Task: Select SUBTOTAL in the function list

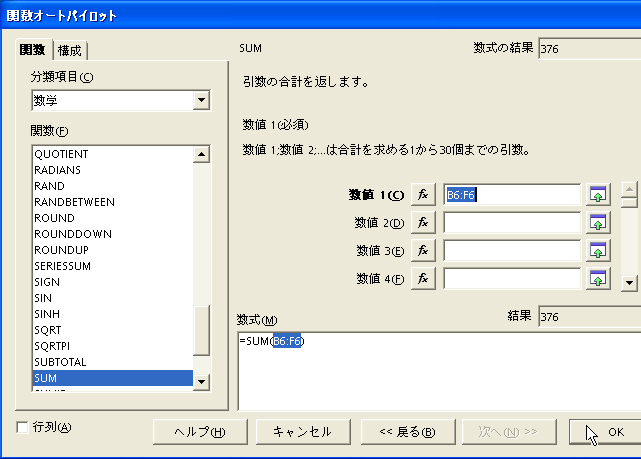Action: point(112,362)
